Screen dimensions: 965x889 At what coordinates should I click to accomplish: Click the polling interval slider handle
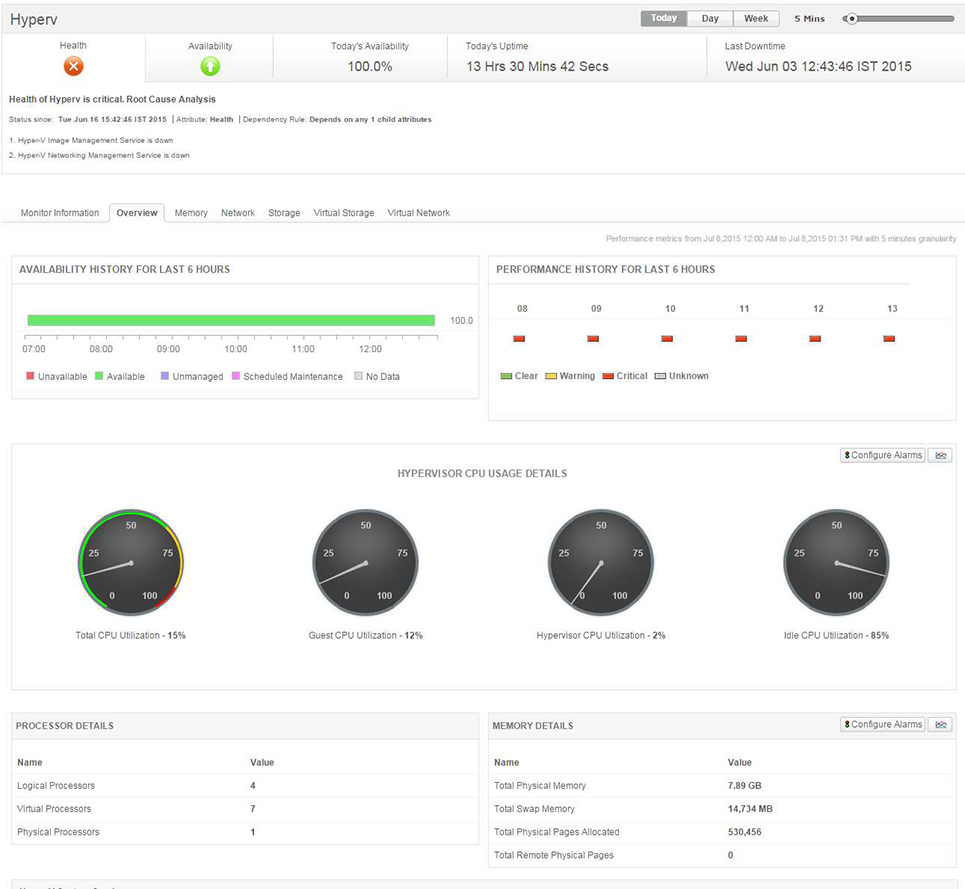pos(851,18)
